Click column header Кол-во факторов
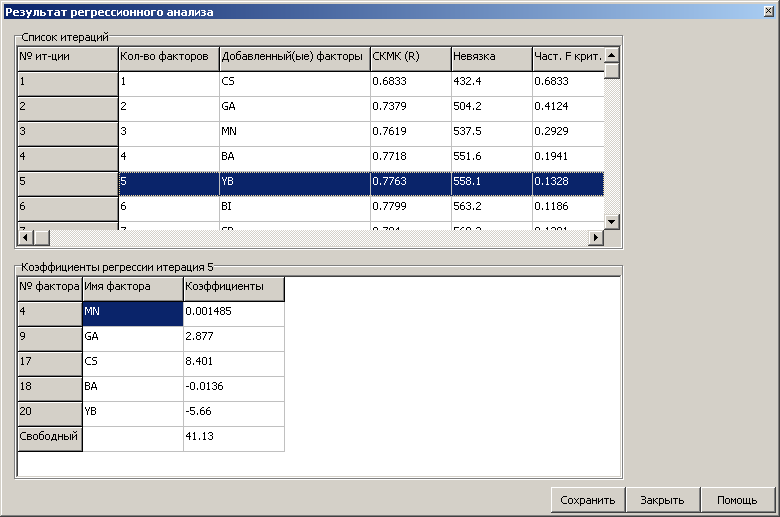 169,59
